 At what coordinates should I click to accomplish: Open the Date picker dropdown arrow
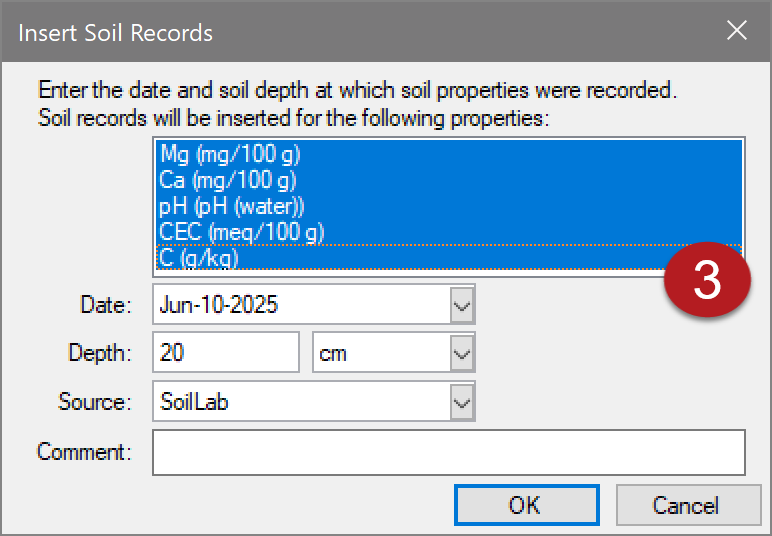point(462,305)
